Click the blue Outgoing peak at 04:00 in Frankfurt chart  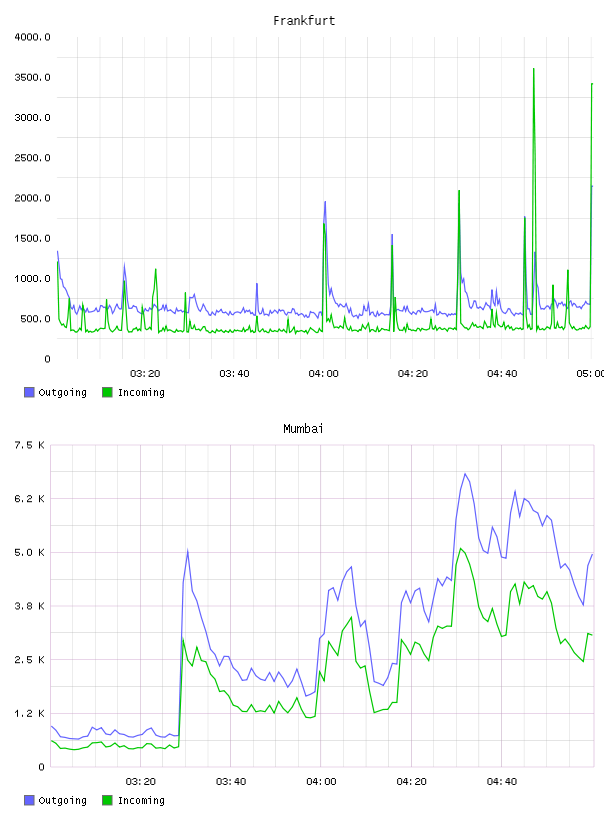325,203
